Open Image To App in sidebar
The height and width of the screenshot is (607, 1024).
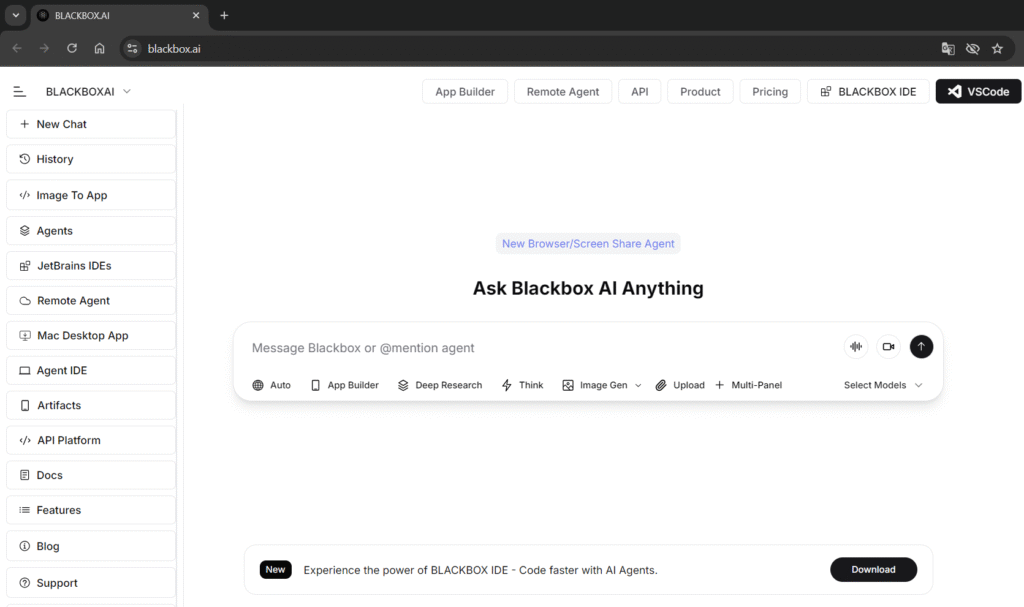91,195
